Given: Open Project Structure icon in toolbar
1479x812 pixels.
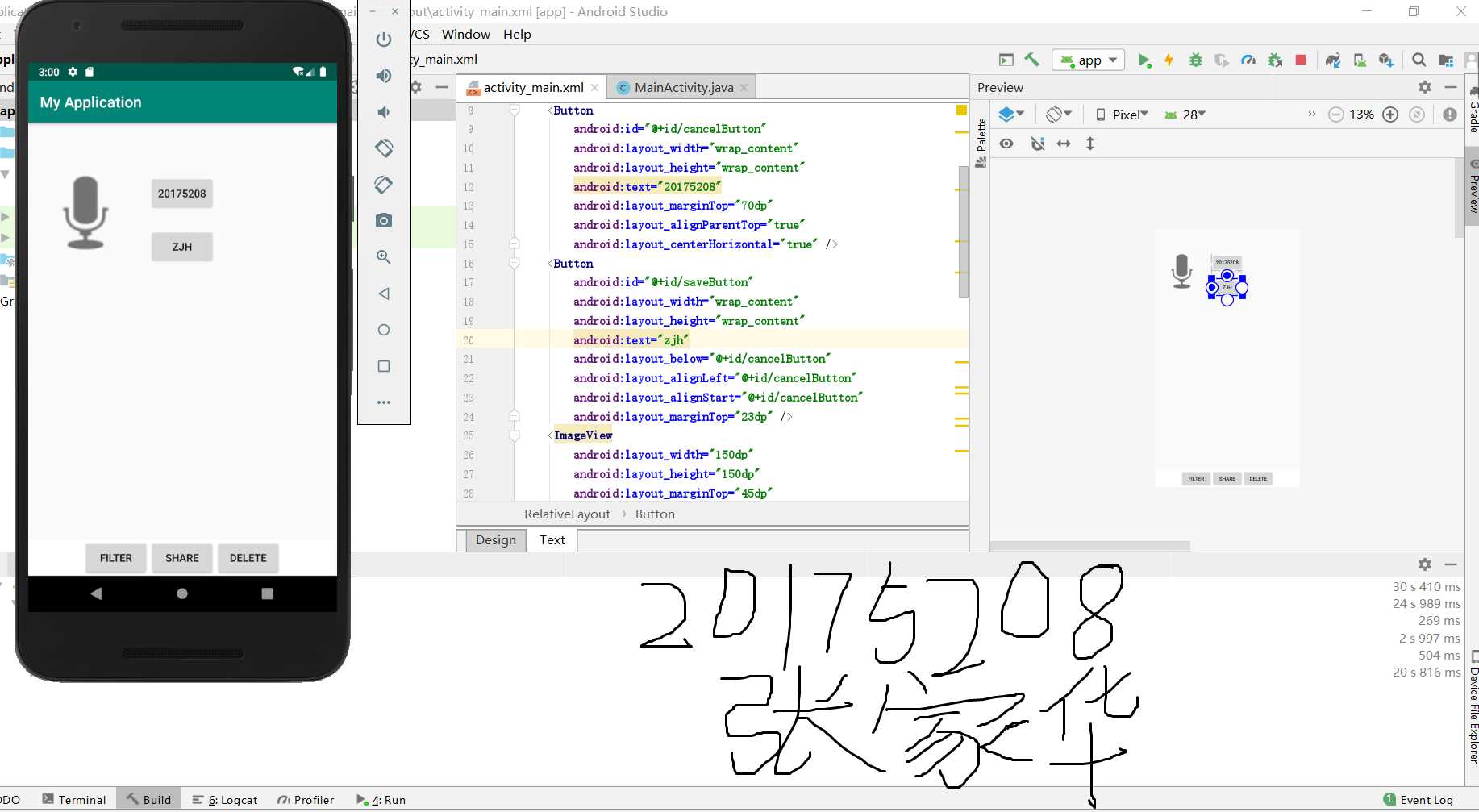Looking at the screenshot, I should (x=1446, y=60).
